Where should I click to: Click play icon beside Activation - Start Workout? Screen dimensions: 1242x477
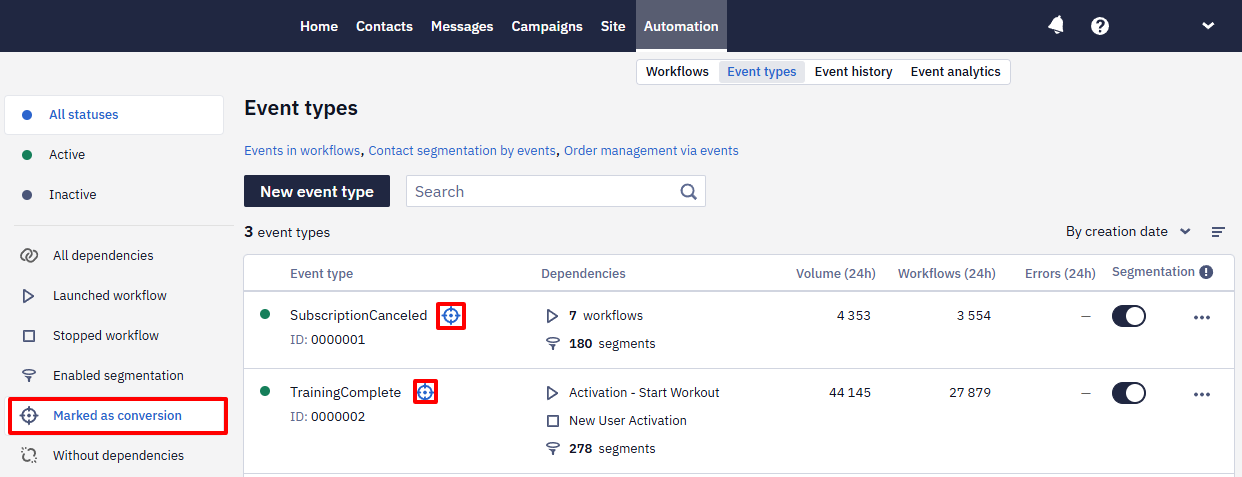(552, 393)
